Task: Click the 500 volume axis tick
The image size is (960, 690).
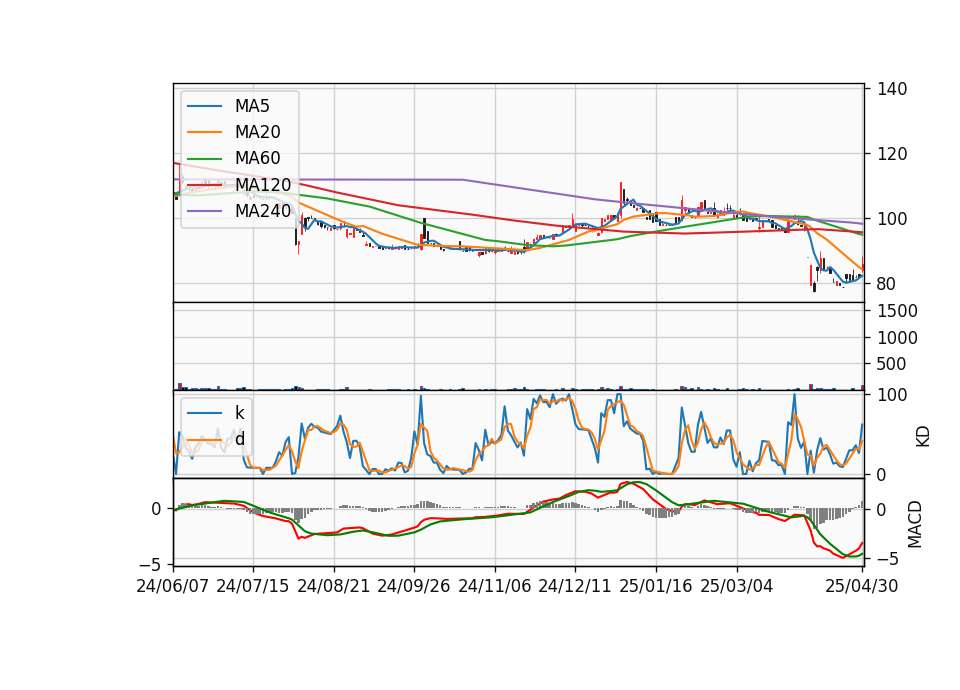Action: (892, 364)
